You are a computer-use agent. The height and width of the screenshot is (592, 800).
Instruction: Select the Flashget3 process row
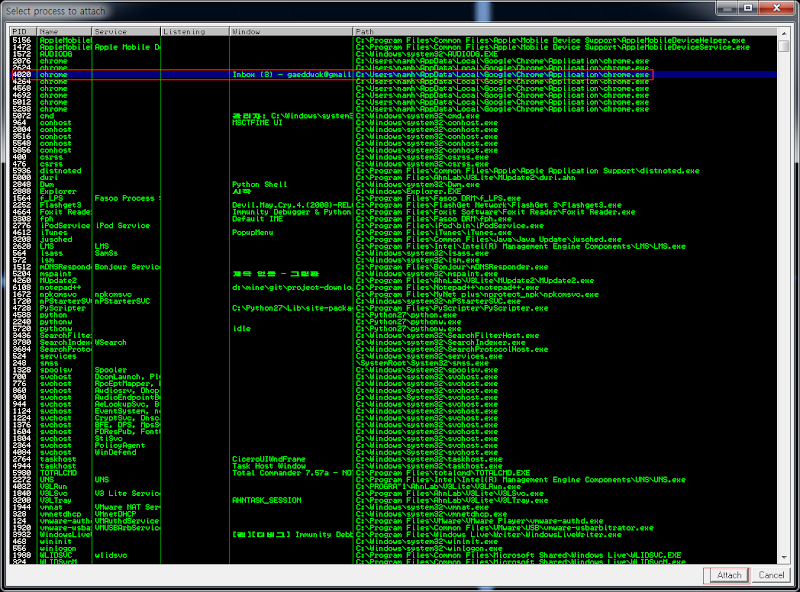393,205
